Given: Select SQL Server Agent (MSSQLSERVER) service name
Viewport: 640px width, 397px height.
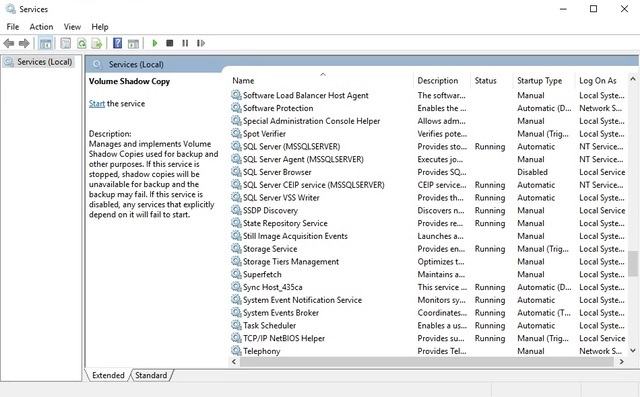Looking at the screenshot, I should click(303, 159).
